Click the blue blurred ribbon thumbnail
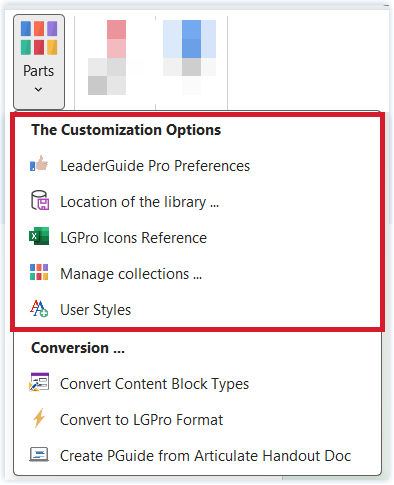This screenshot has height=485, width=394. pyautogui.click(x=189, y=57)
